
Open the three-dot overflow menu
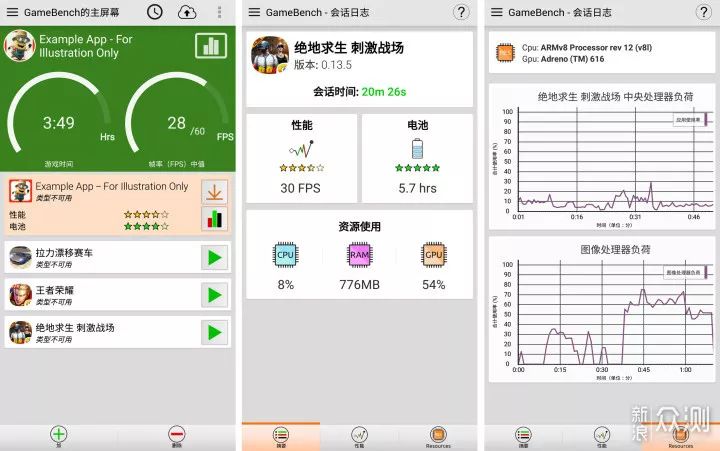(219, 12)
